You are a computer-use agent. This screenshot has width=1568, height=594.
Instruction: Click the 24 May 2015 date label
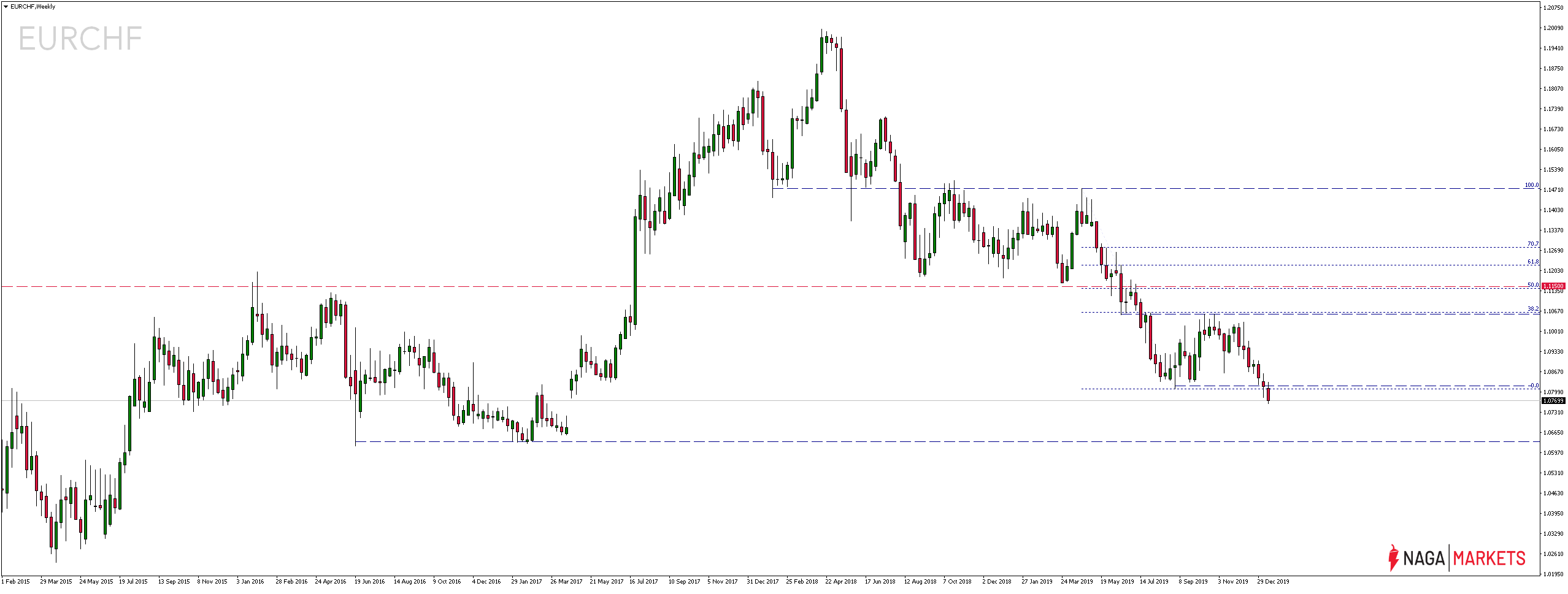[96, 582]
